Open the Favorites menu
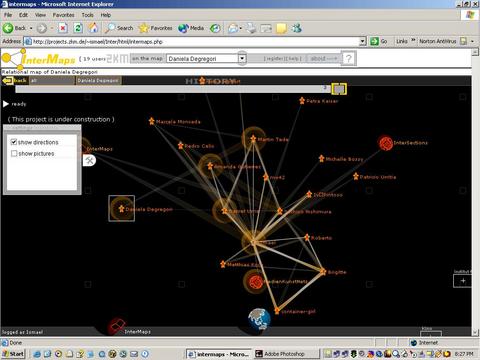The width and height of the screenshot is (480, 360). coord(63,15)
